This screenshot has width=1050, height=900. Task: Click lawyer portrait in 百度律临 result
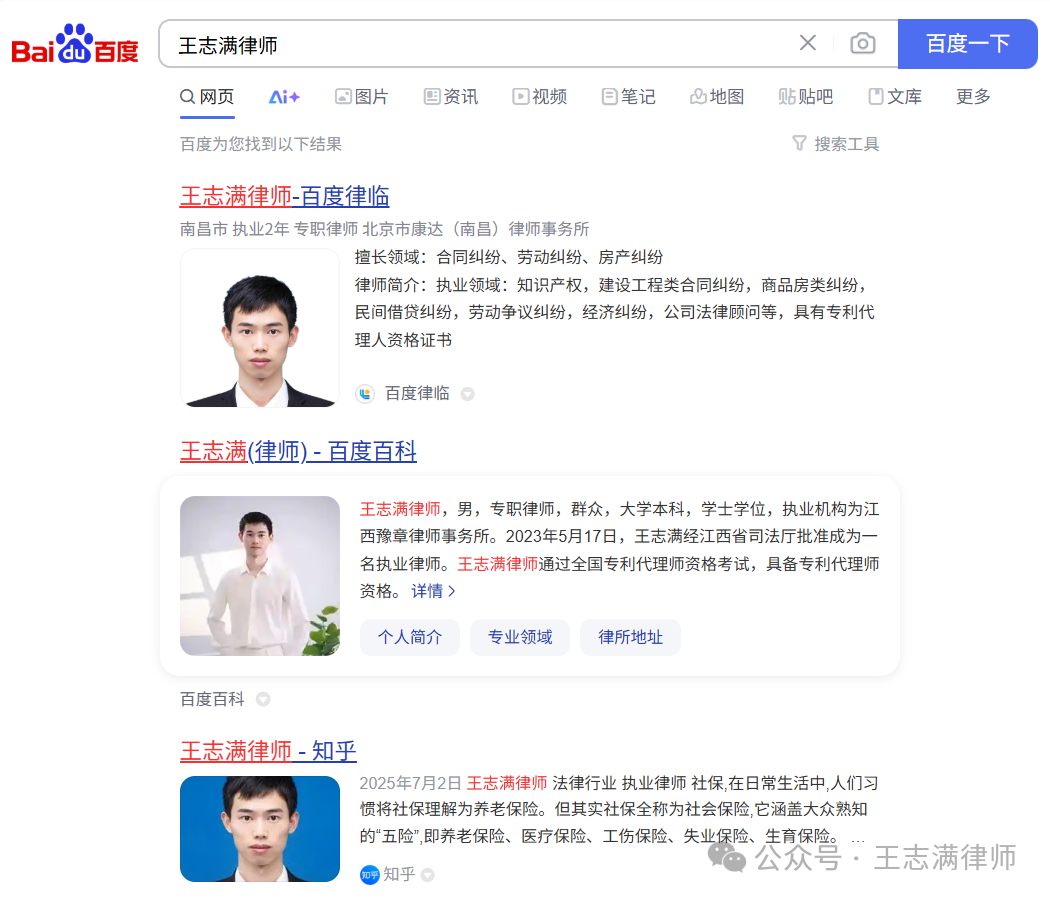point(260,328)
